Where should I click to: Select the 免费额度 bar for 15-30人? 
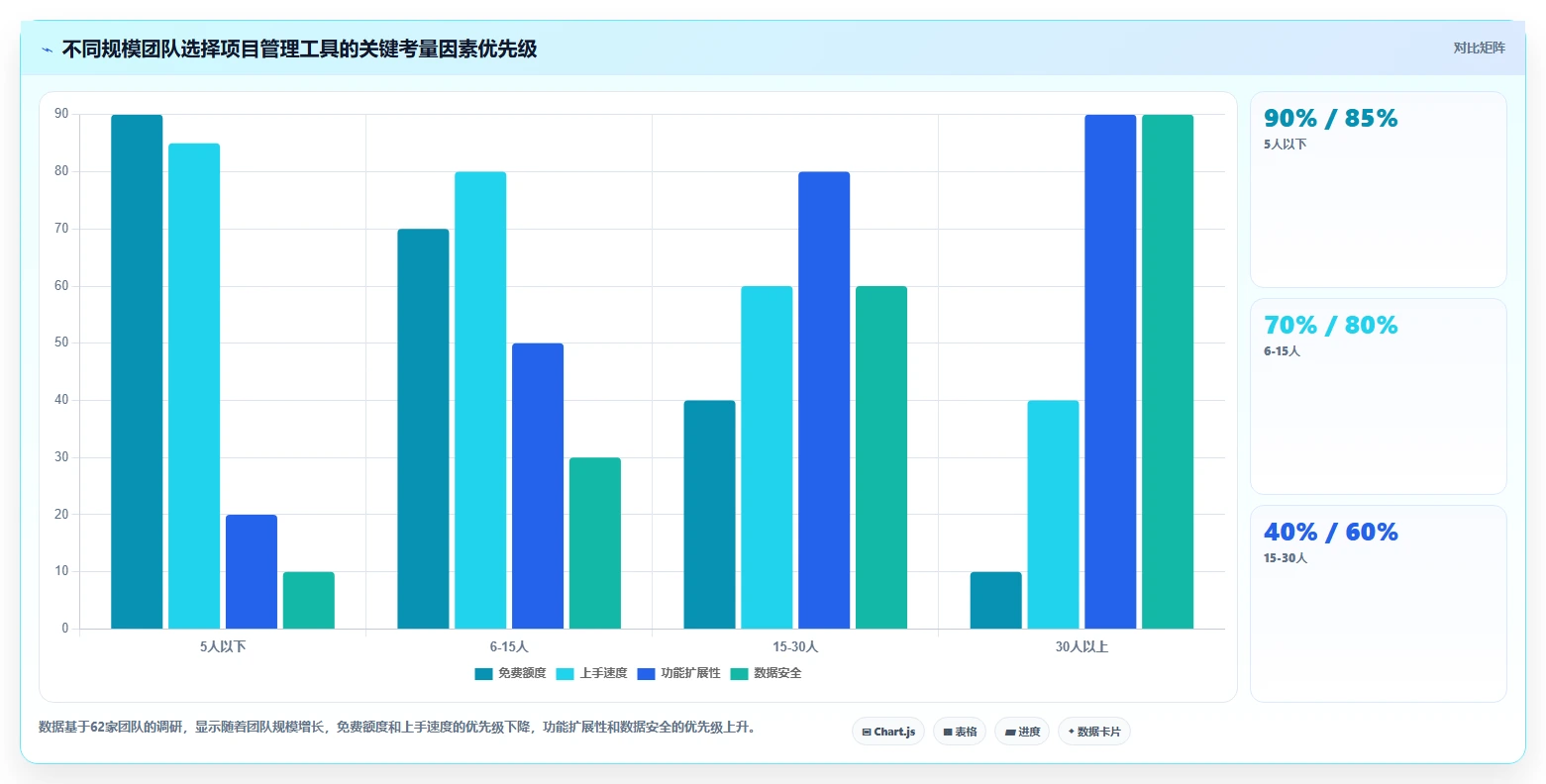tap(709, 515)
